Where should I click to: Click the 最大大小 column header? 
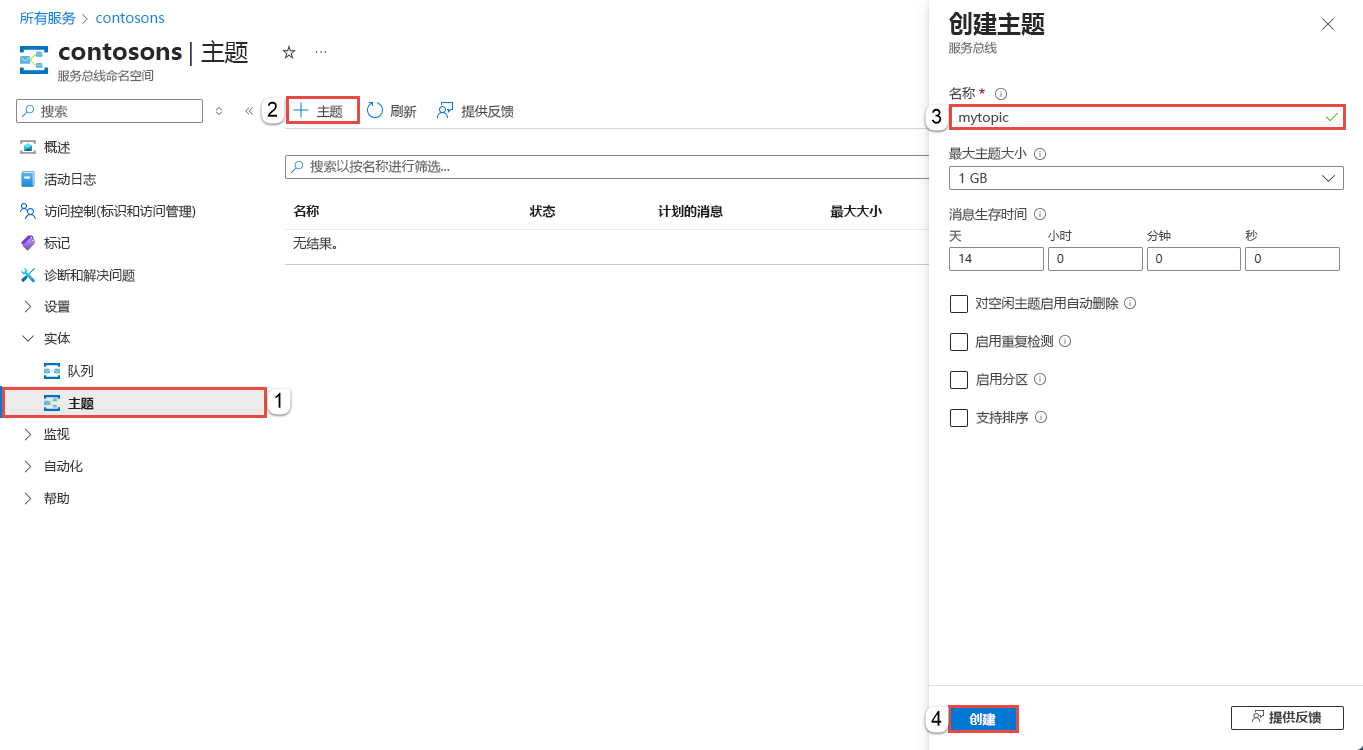click(856, 211)
